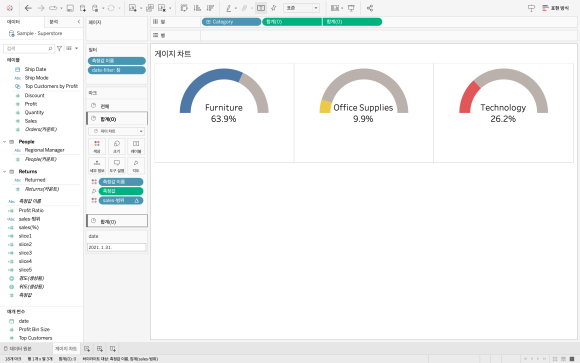Viewport: 580px width, 363px height.
Task: Click the fix axes pin icon
Action: pos(274,8)
